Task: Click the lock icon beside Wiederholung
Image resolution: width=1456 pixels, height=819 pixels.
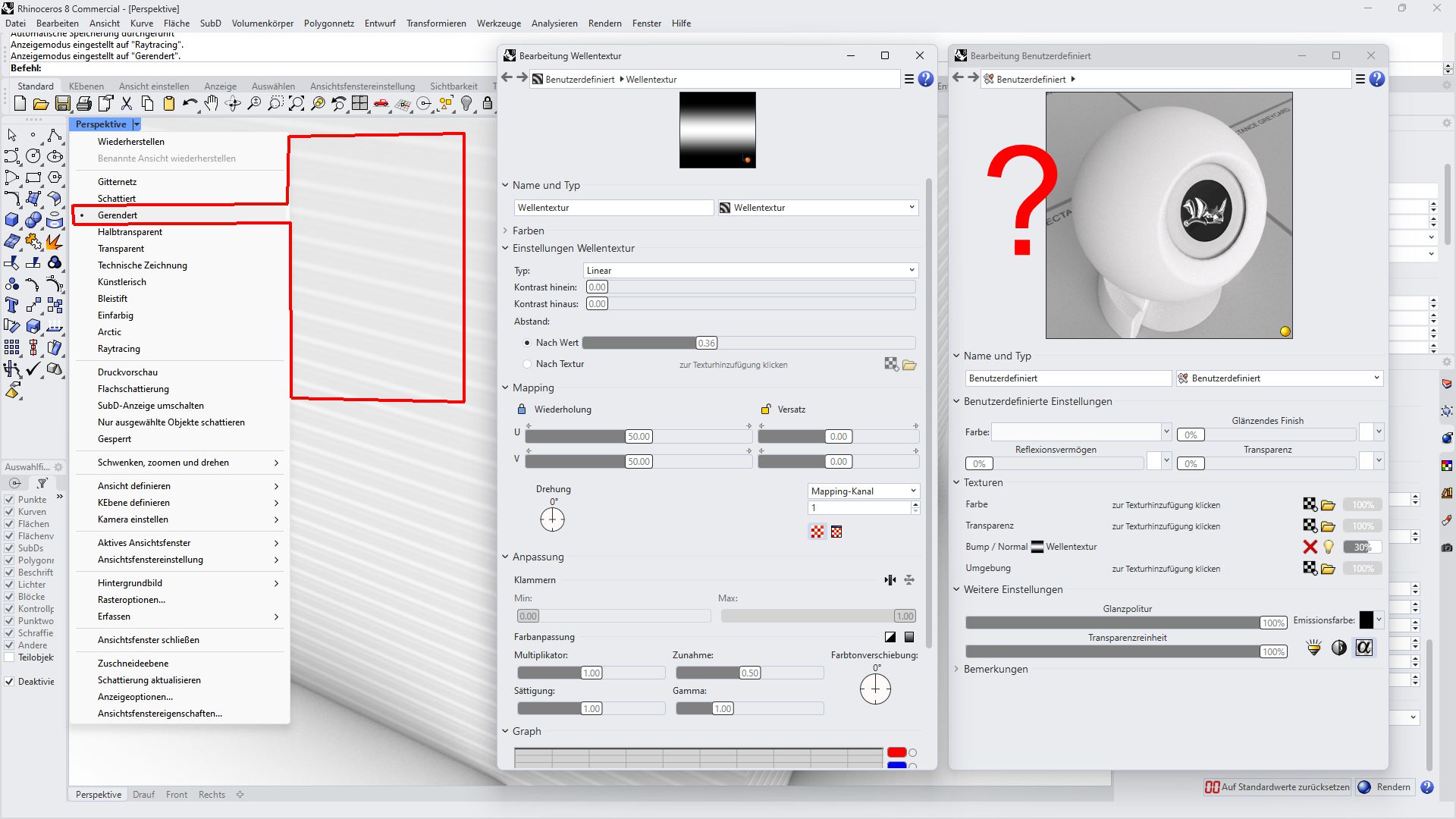Action: point(522,409)
